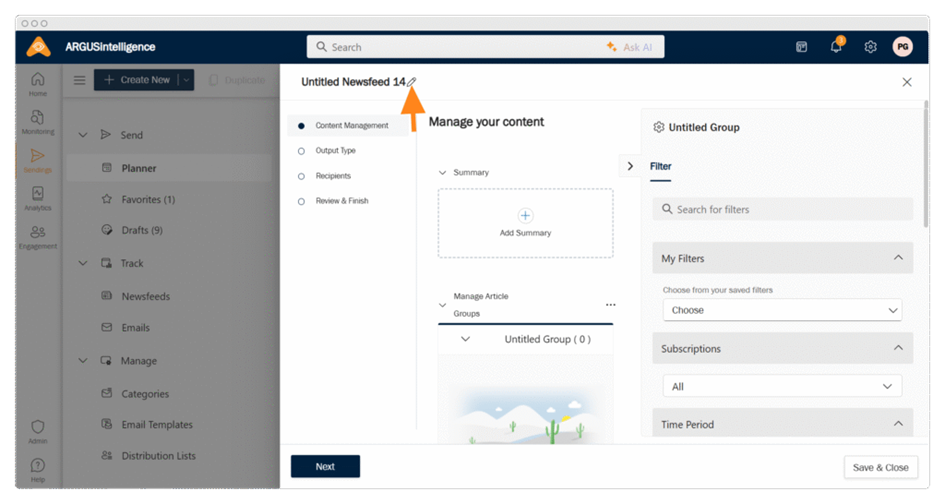Click the Add Summary plus icon

pyautogui.click(x=526, y=216)
